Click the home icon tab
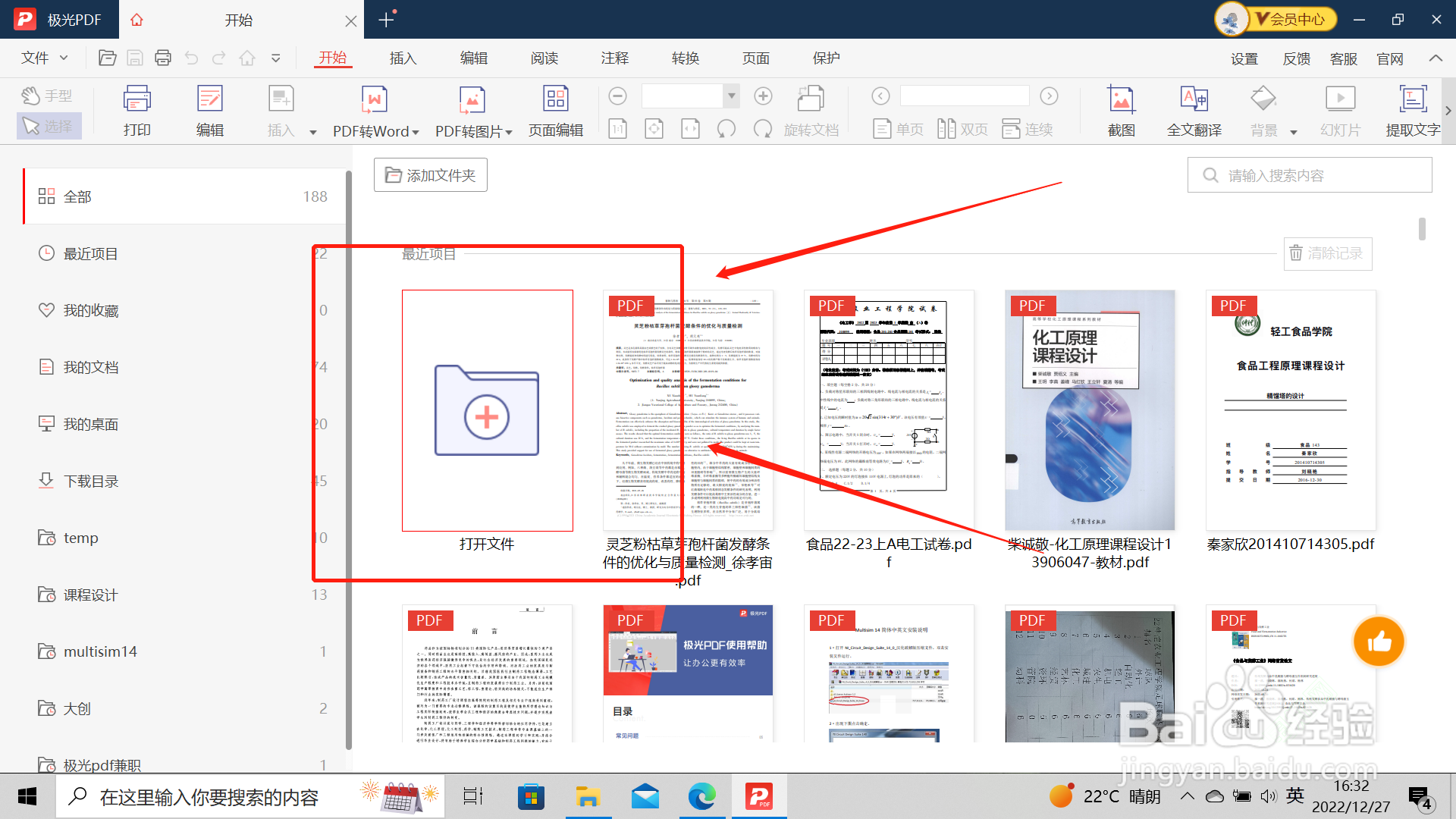This screenshot has height=819, width=1456. pos(136,20)
